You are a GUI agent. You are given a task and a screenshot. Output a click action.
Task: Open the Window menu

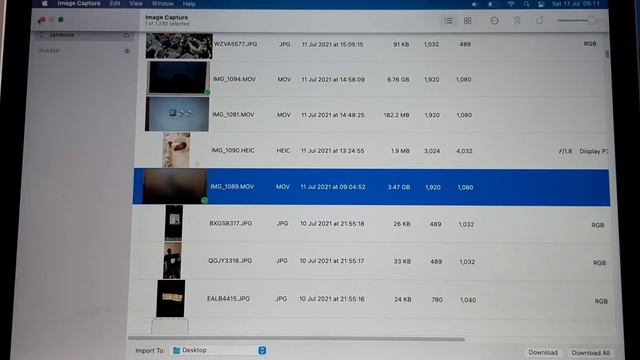click(x=162, y=4)
